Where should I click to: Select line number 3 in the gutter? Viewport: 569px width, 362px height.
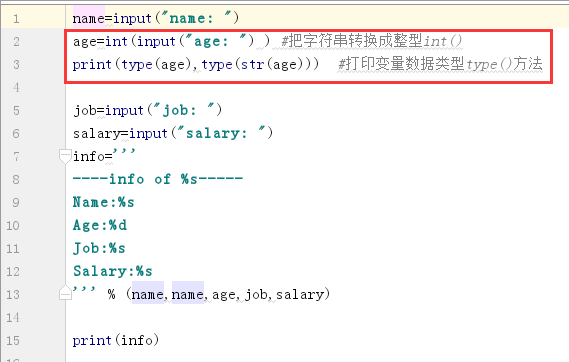[x=16, y=64]
